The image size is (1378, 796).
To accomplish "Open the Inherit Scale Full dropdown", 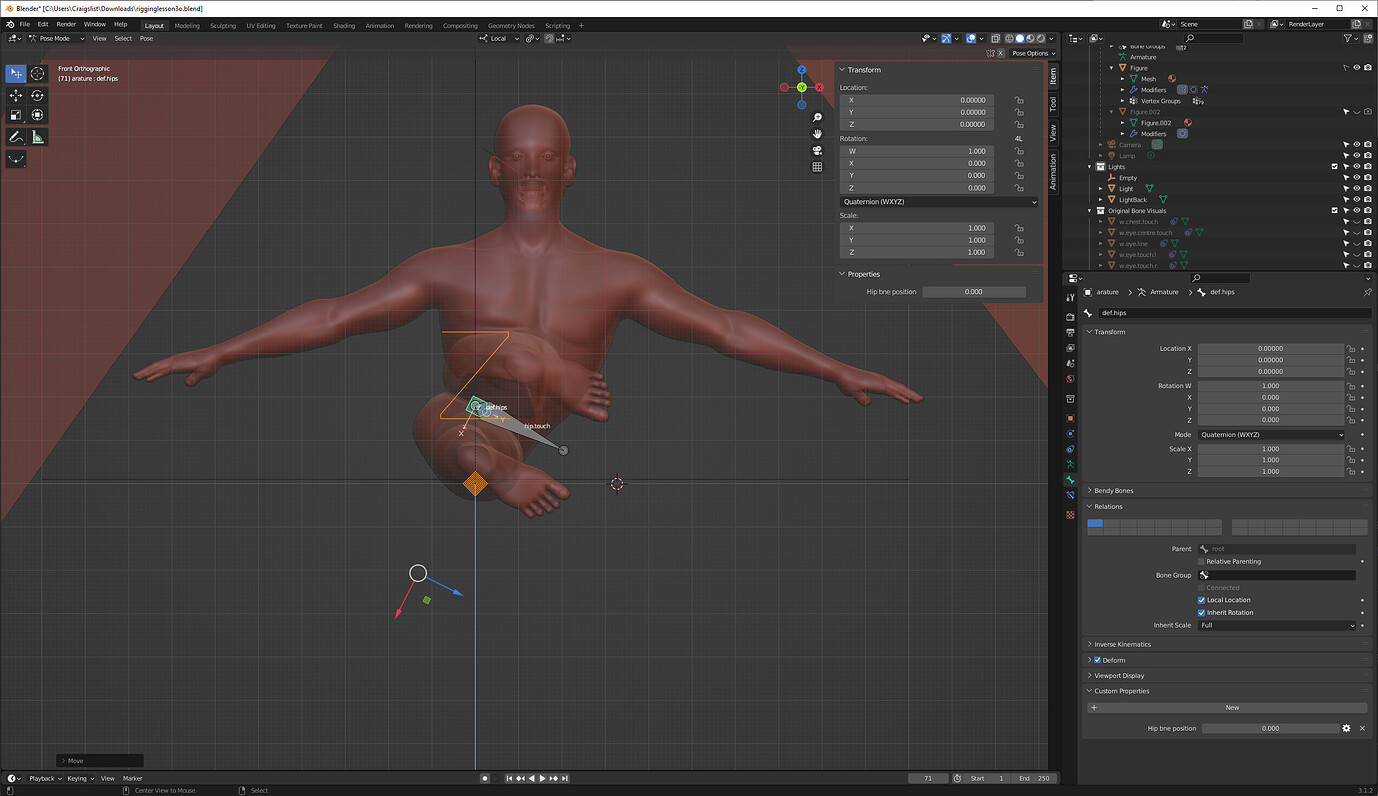I will click(1277, 625).
